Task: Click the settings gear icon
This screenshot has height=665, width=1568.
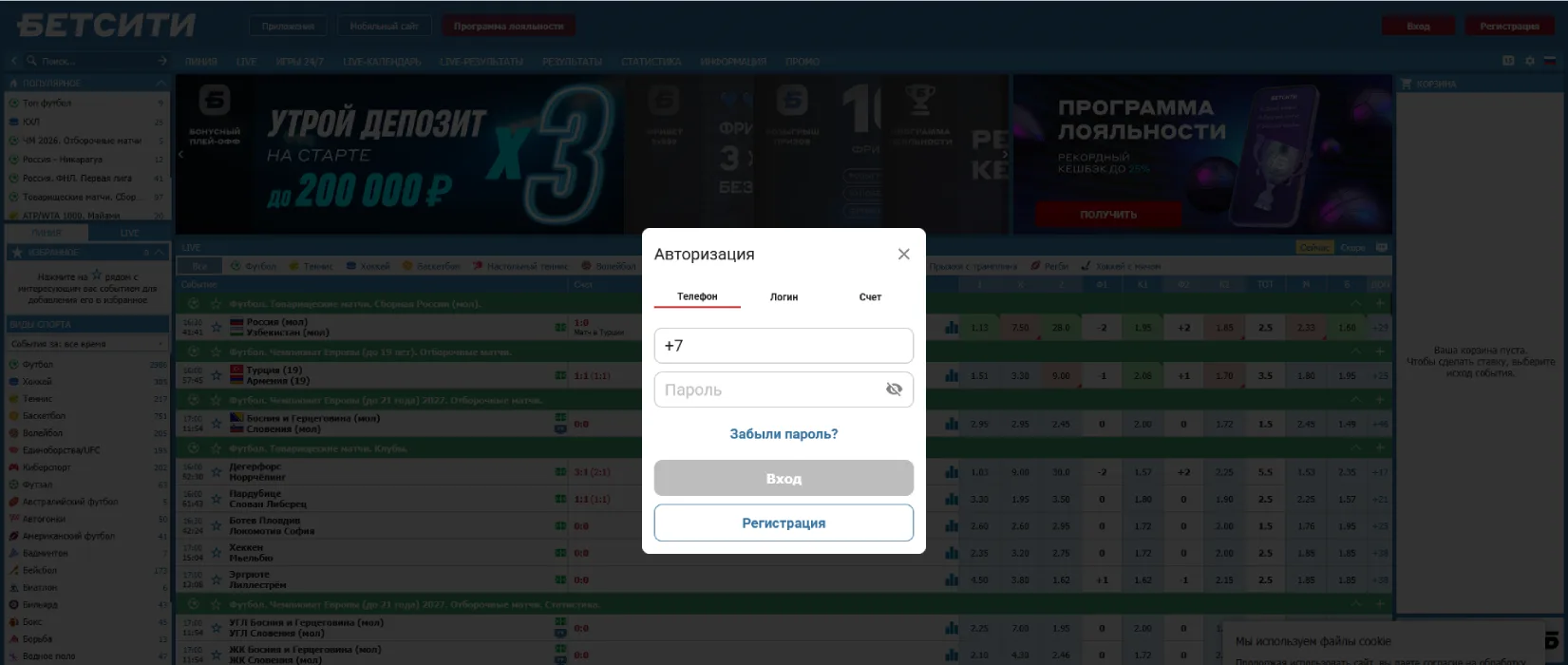Action: [x=1529, y=61]
